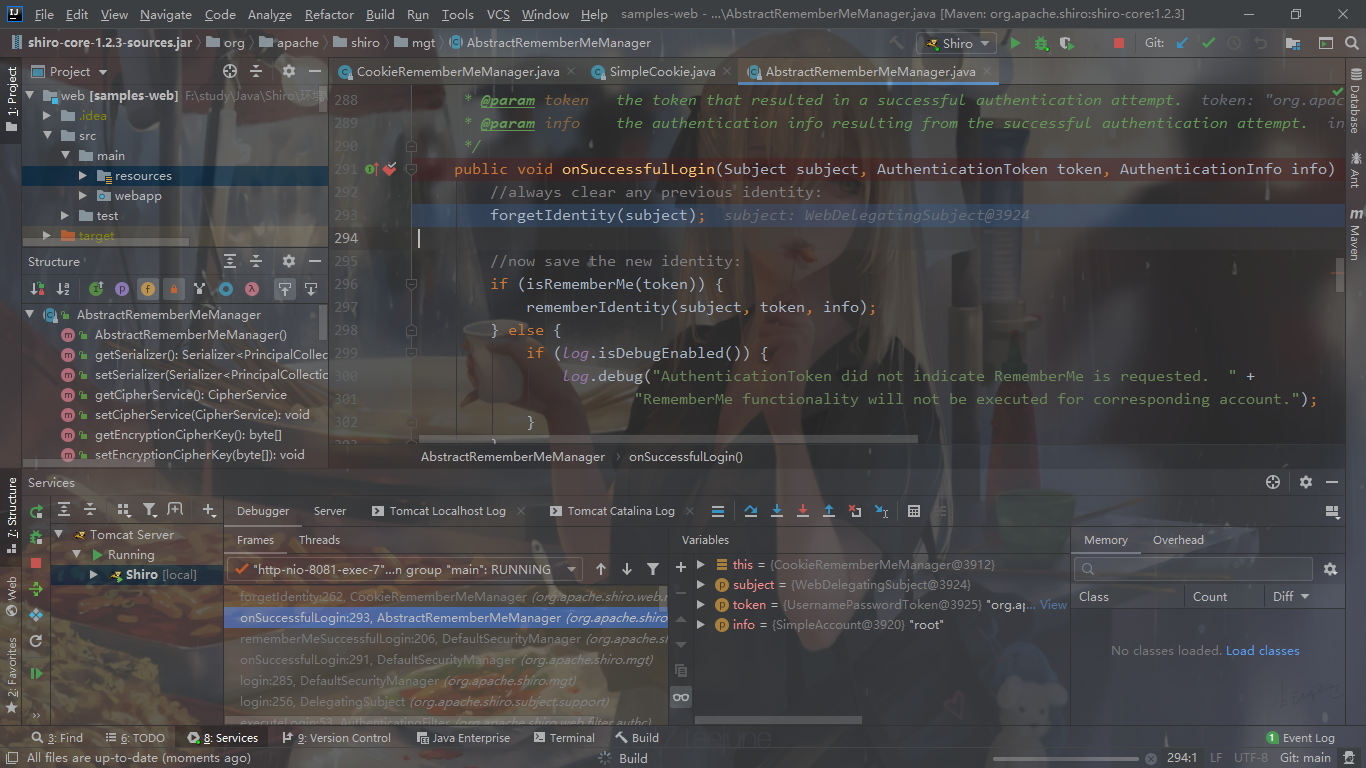Click the Load classes link
Image resolution: width=1366 pixels, height=768 pixels.
(x=1263, y=651)
